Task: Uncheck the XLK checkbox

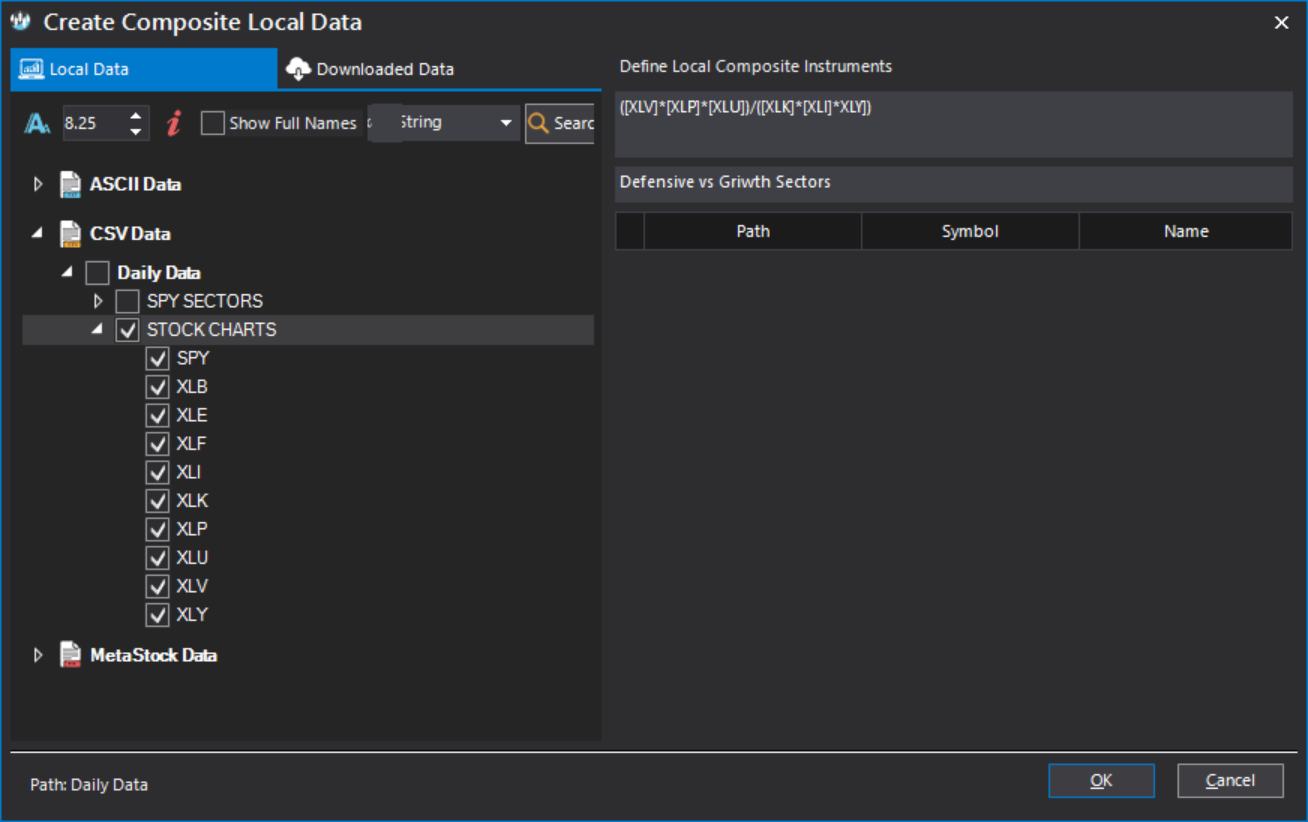Action: coord(157,501)
